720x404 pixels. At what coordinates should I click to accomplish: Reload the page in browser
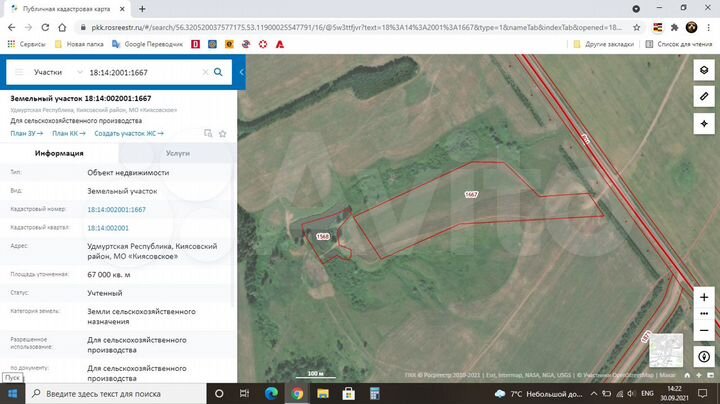[x=45, y=28]
